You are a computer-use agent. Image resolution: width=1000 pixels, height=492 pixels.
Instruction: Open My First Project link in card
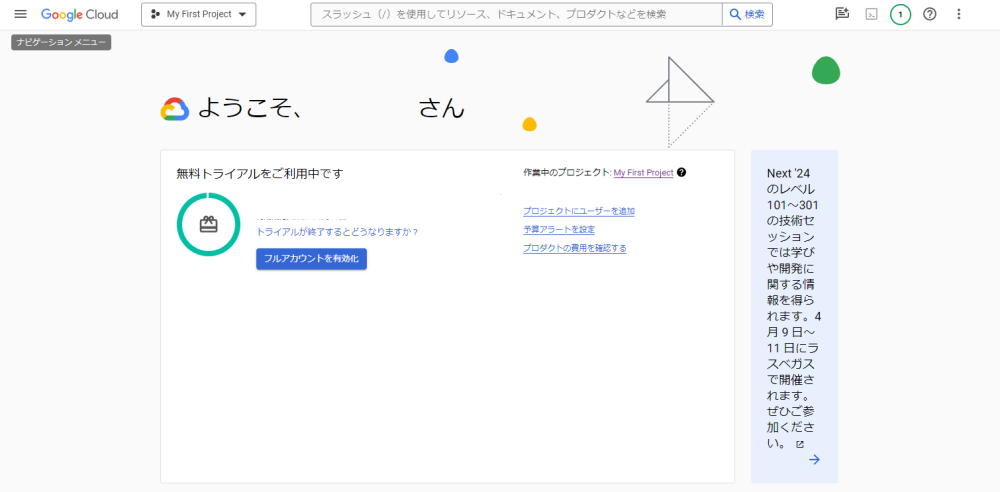click(643, 172)
